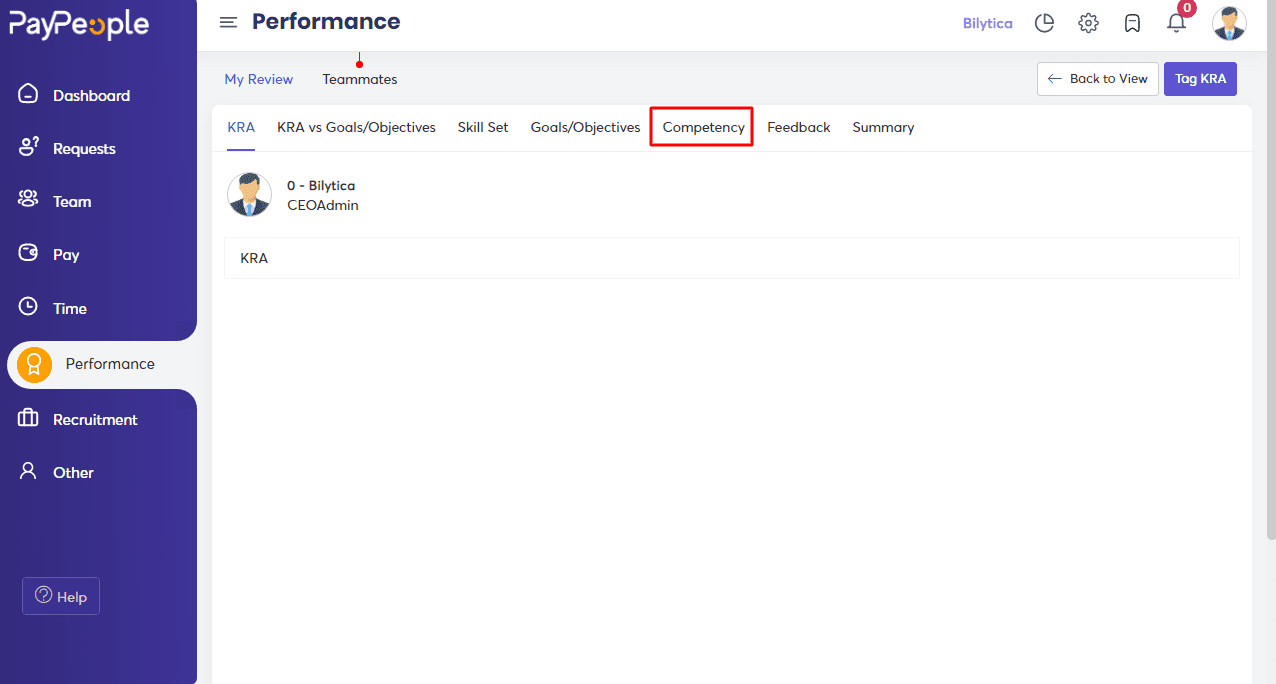Open the pie chart reports icon
Screen dimensions: 1276x684
[1044, 23]
